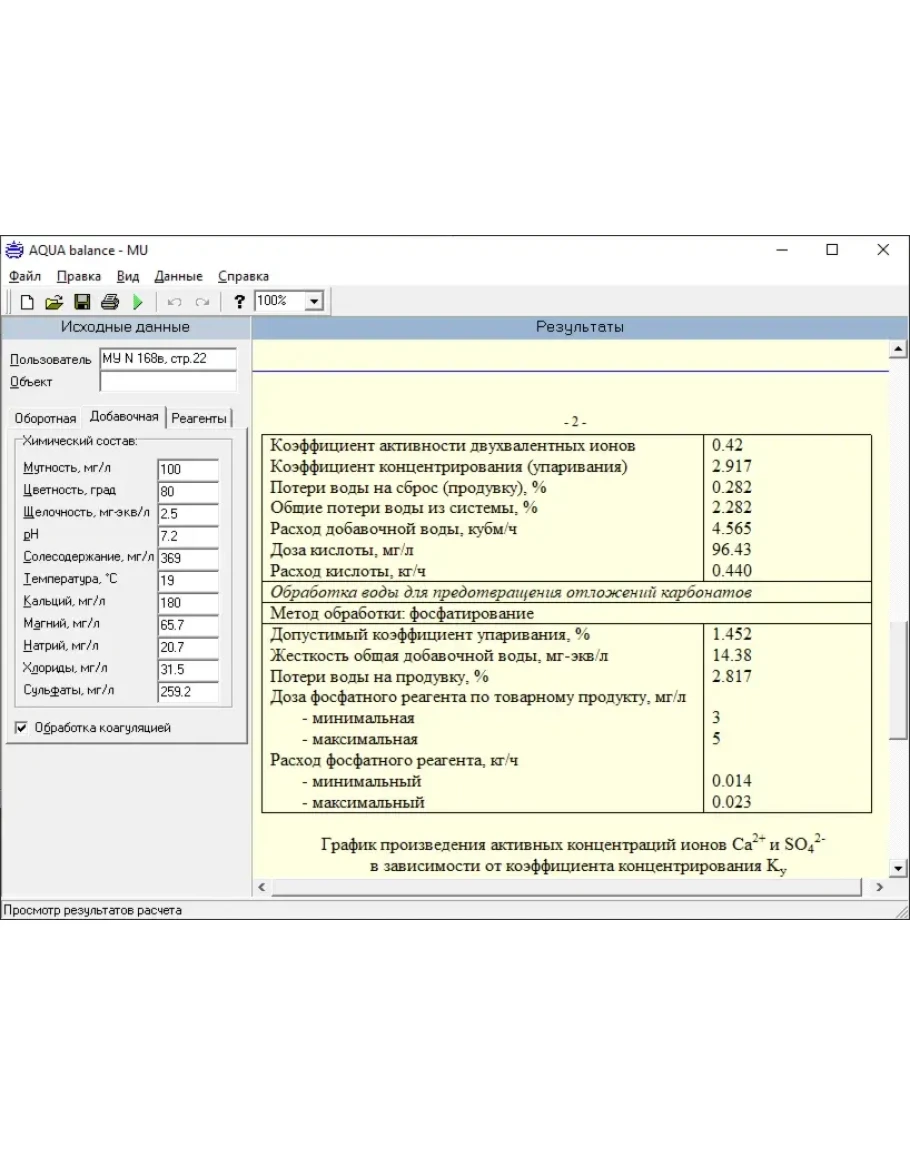Image resolution: width=910 pixels, height=1155 pixels.
Task: Select the Кальций, мг/л value field
Action: (187, 602)
